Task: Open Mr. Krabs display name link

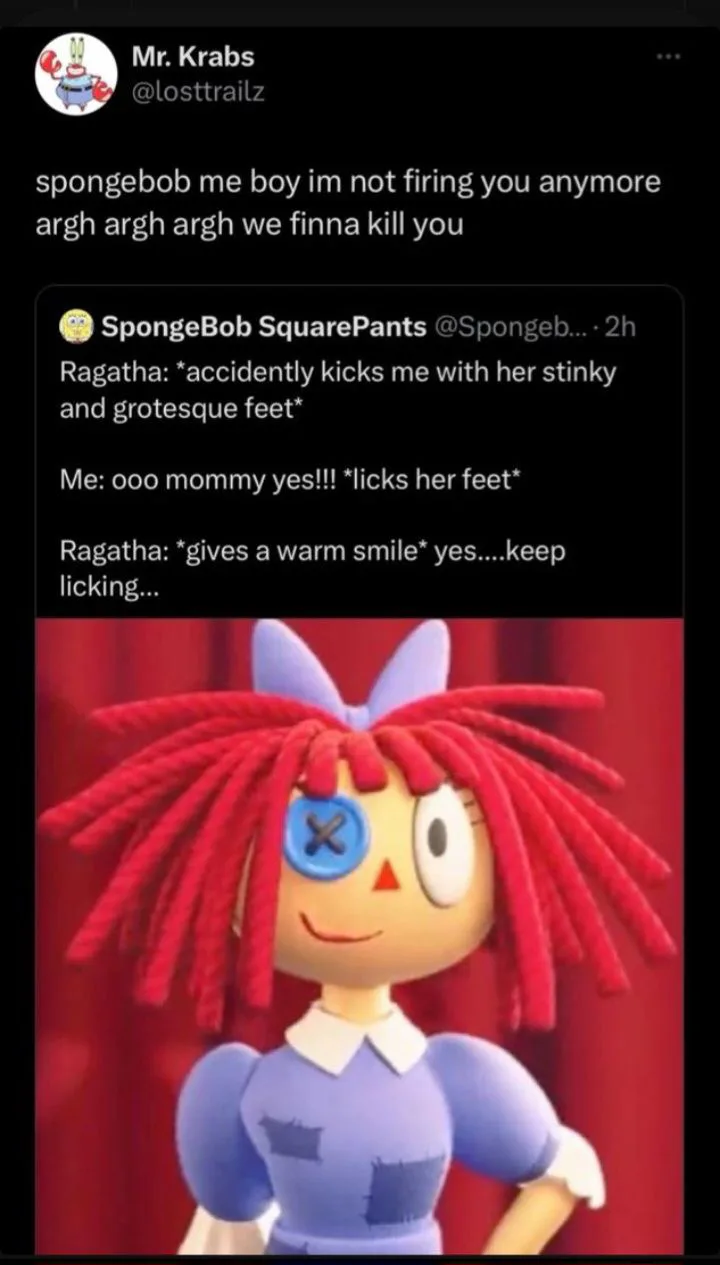Action: [x=193, y=57]
